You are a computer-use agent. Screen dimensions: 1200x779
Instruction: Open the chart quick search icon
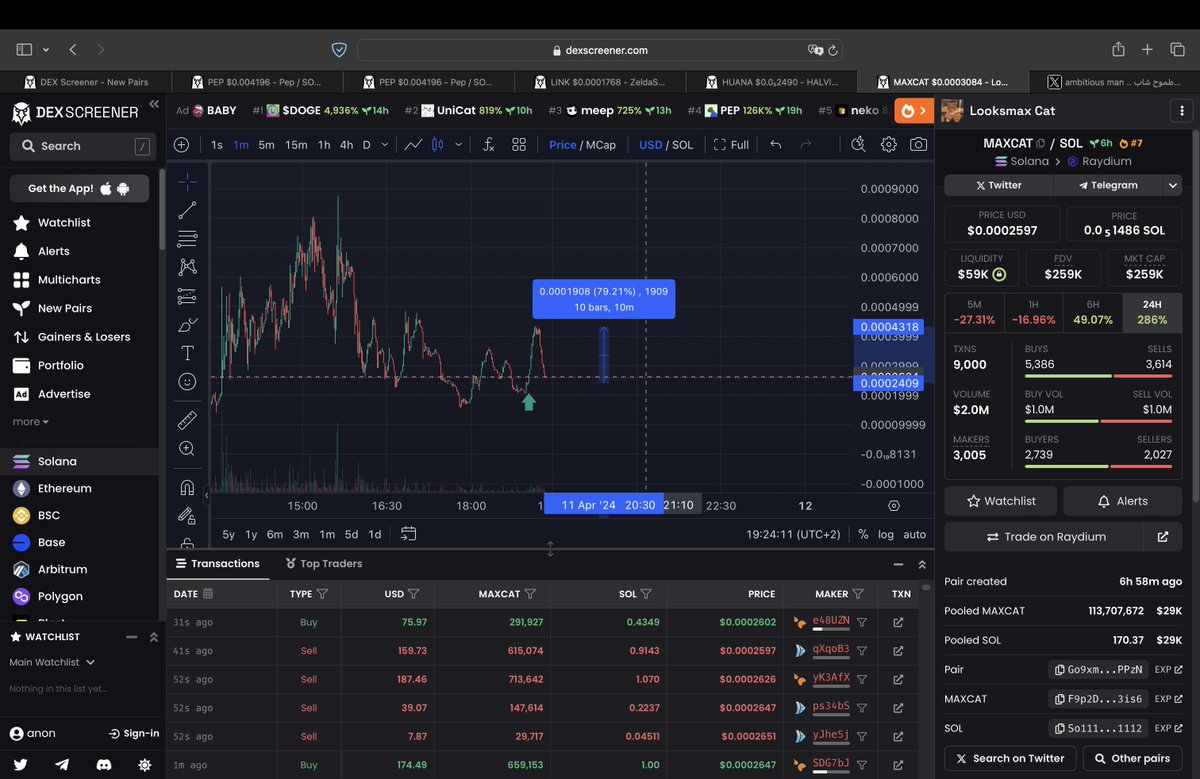pos(858,145)
